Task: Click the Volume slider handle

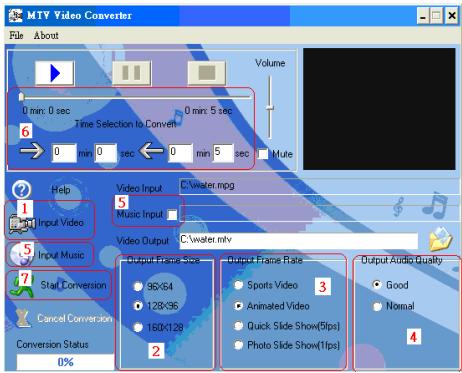Action: tap(270, 108)
